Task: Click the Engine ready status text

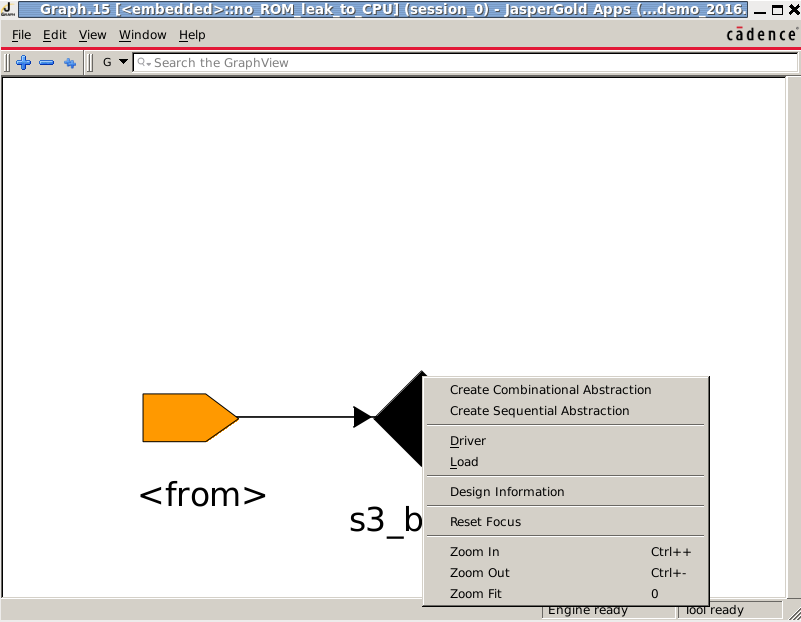Action: pos(587,610)
